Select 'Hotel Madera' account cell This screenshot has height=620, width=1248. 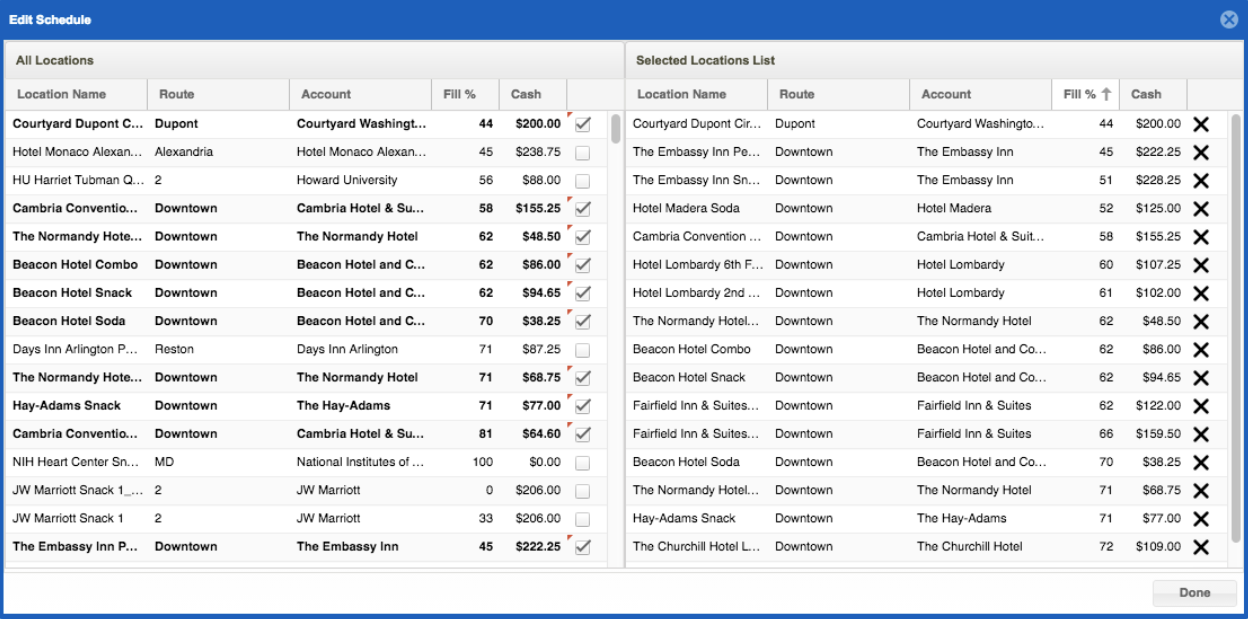coord(954,208)
